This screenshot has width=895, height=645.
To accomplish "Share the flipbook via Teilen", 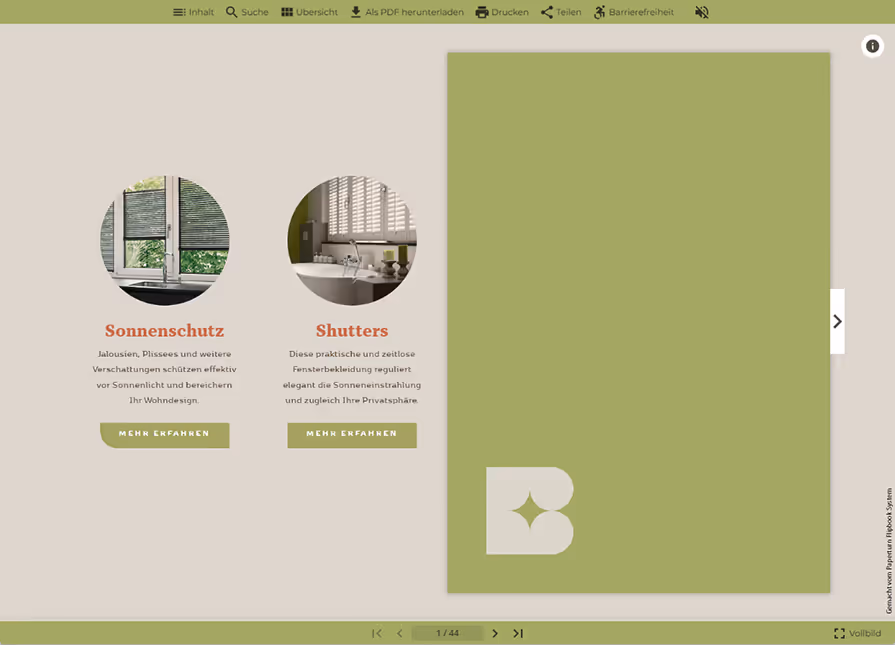I will point(561,12).
